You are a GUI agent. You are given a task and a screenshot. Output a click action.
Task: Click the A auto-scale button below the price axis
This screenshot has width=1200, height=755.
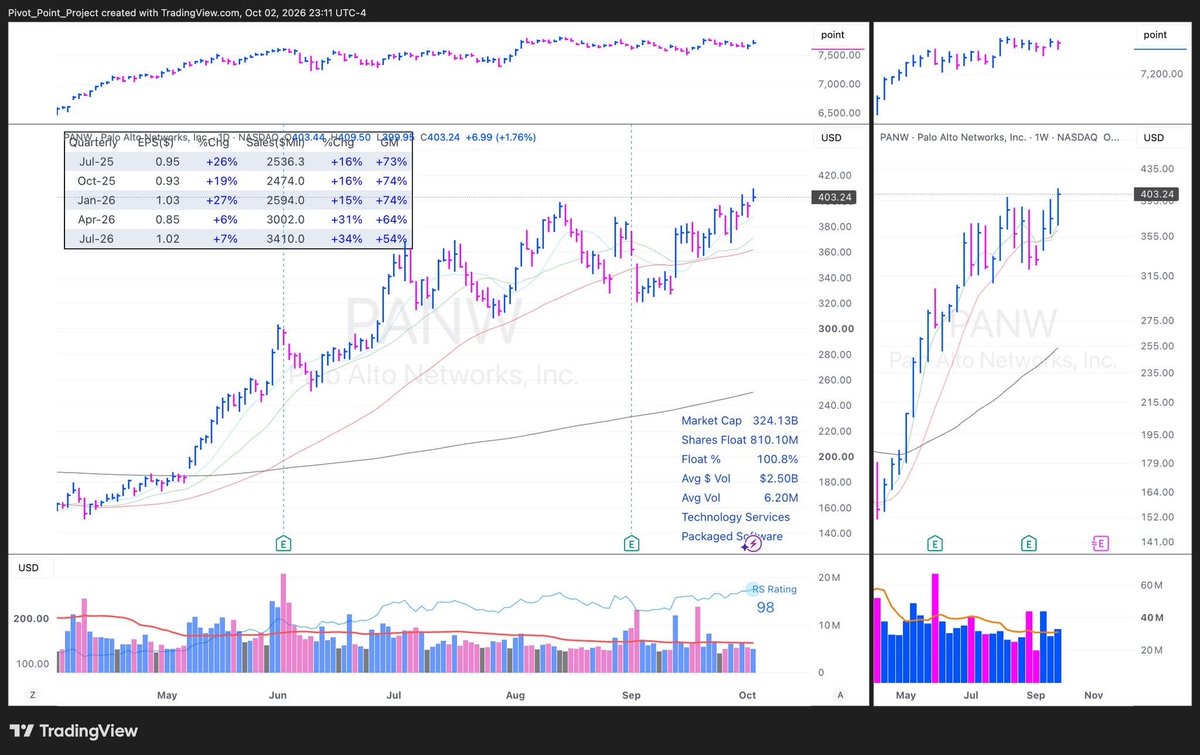(840, 695)
